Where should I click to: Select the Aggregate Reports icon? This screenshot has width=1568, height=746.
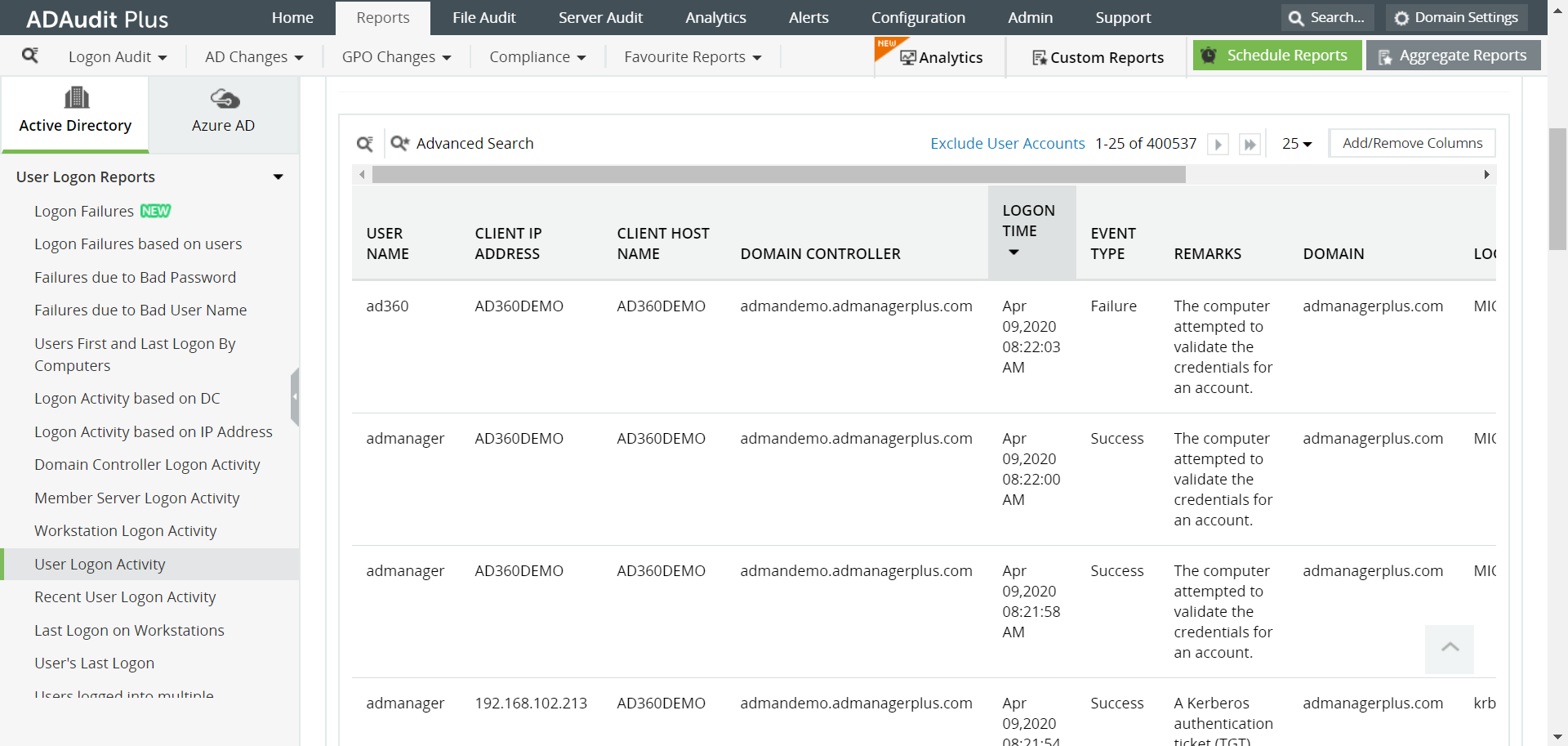pos(1384,56)
